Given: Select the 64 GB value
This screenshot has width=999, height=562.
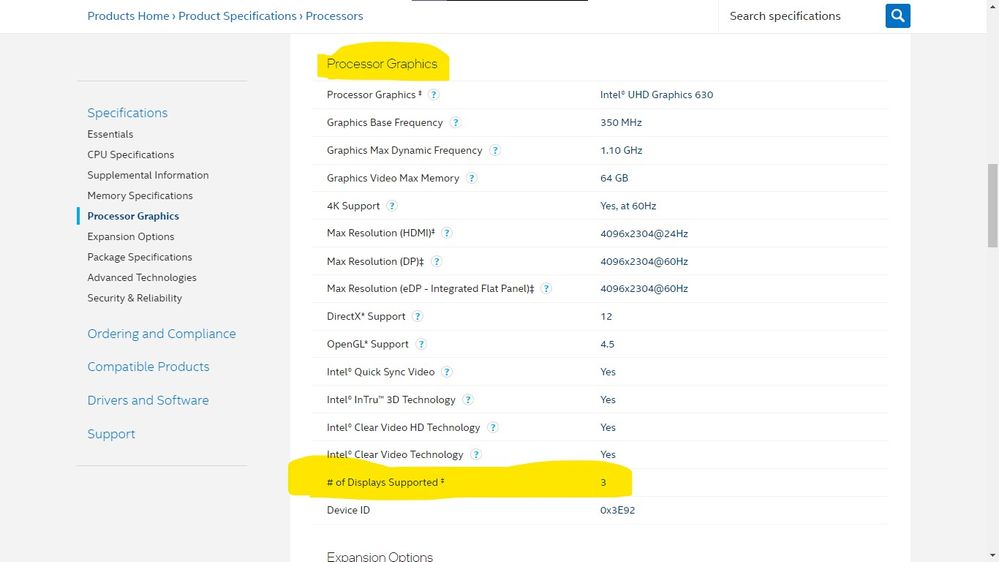Looking at the screenshot, I should tap(614, 178).
